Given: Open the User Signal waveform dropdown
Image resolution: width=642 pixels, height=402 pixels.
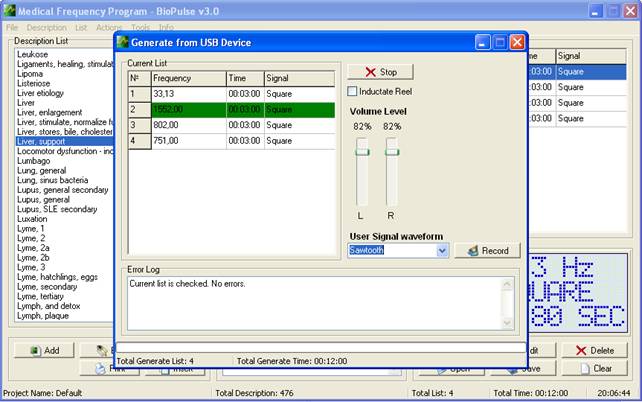Looking at the screenshot, I should pyautogui.click(x=442, y=250).
